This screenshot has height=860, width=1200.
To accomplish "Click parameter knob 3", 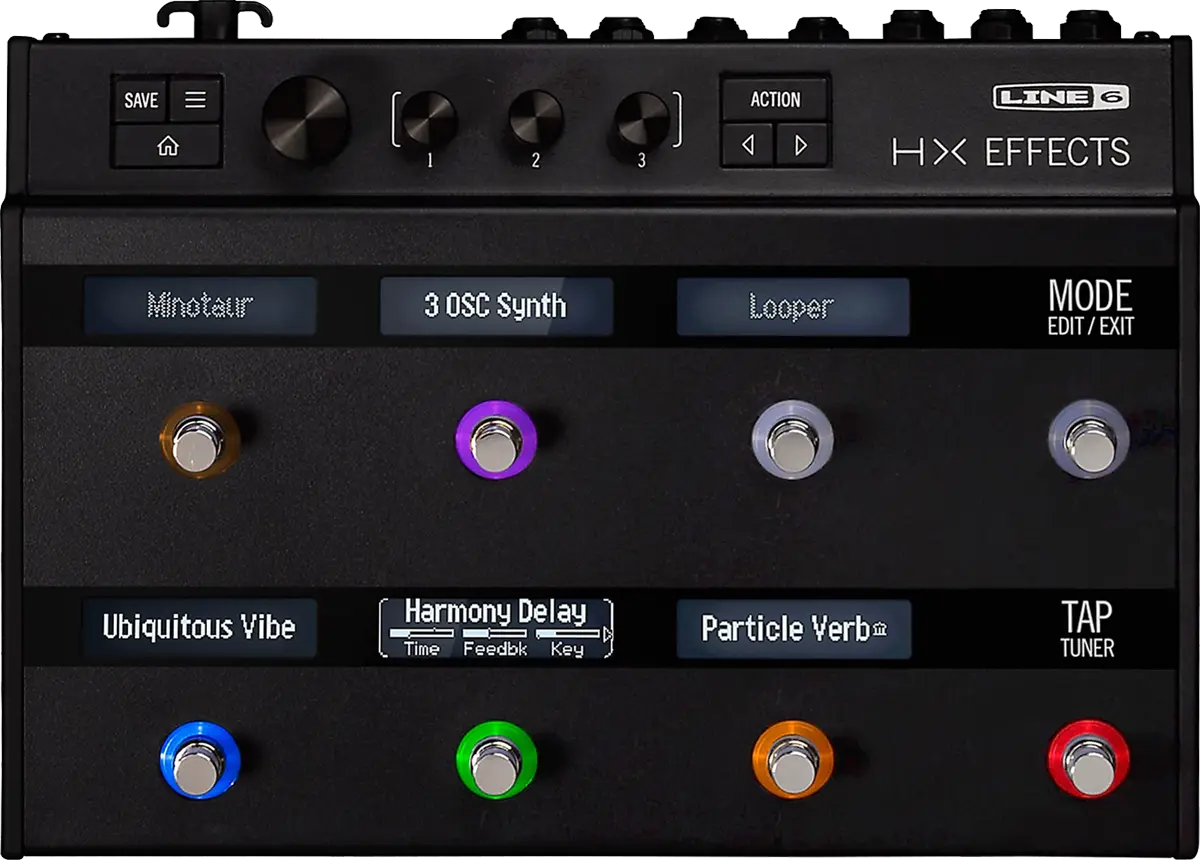I will tap(643, 119).
